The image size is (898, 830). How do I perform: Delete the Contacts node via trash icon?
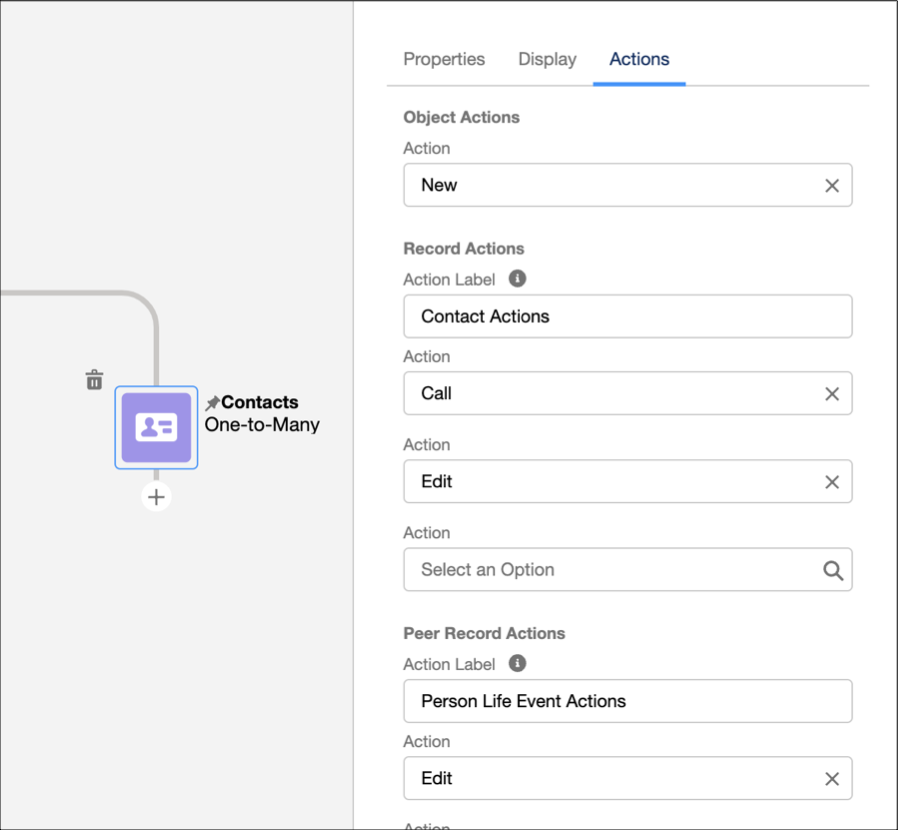coord(94,380)
